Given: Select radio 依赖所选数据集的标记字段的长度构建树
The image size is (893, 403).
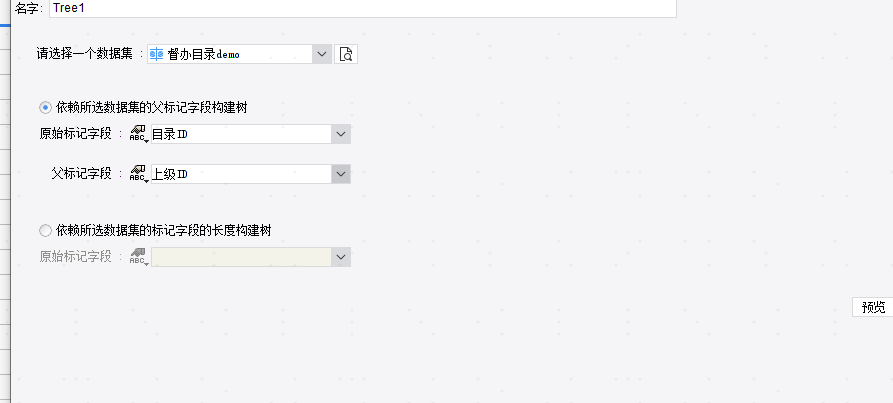Looking at the screenshot, I should click(45, 231).
